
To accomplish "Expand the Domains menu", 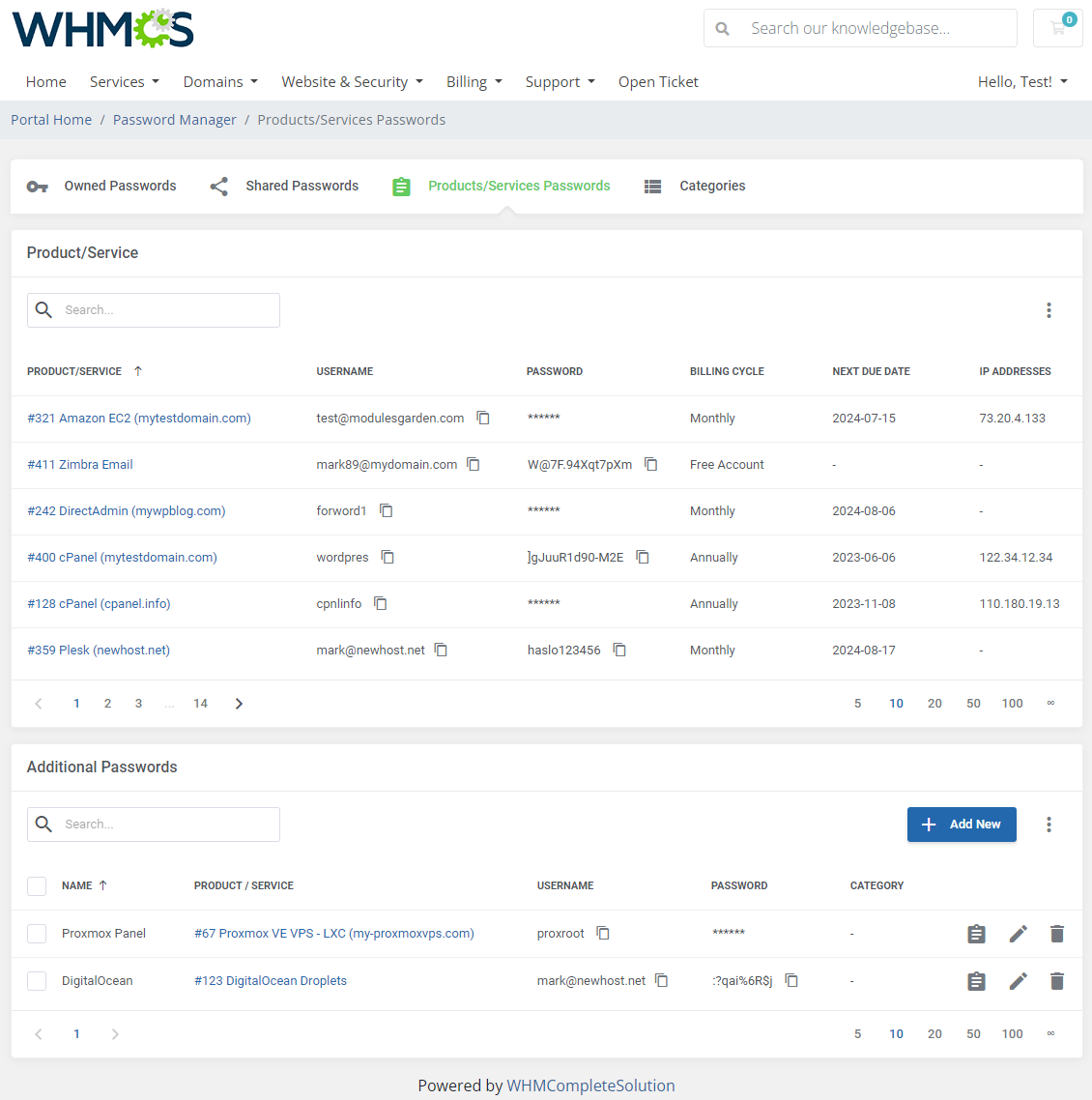I will [220, 82].
